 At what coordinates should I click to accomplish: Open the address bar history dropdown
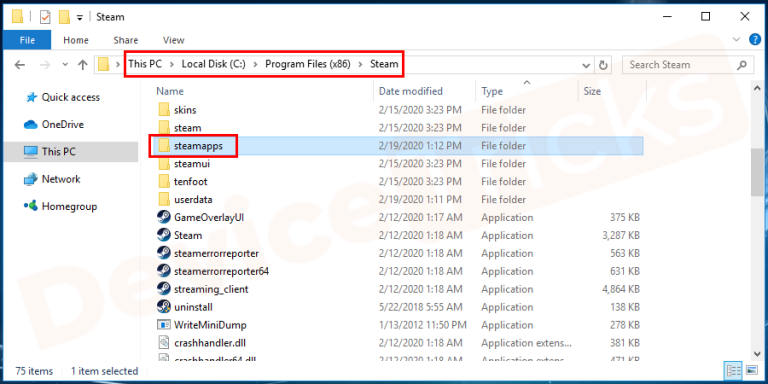(585, 65)
